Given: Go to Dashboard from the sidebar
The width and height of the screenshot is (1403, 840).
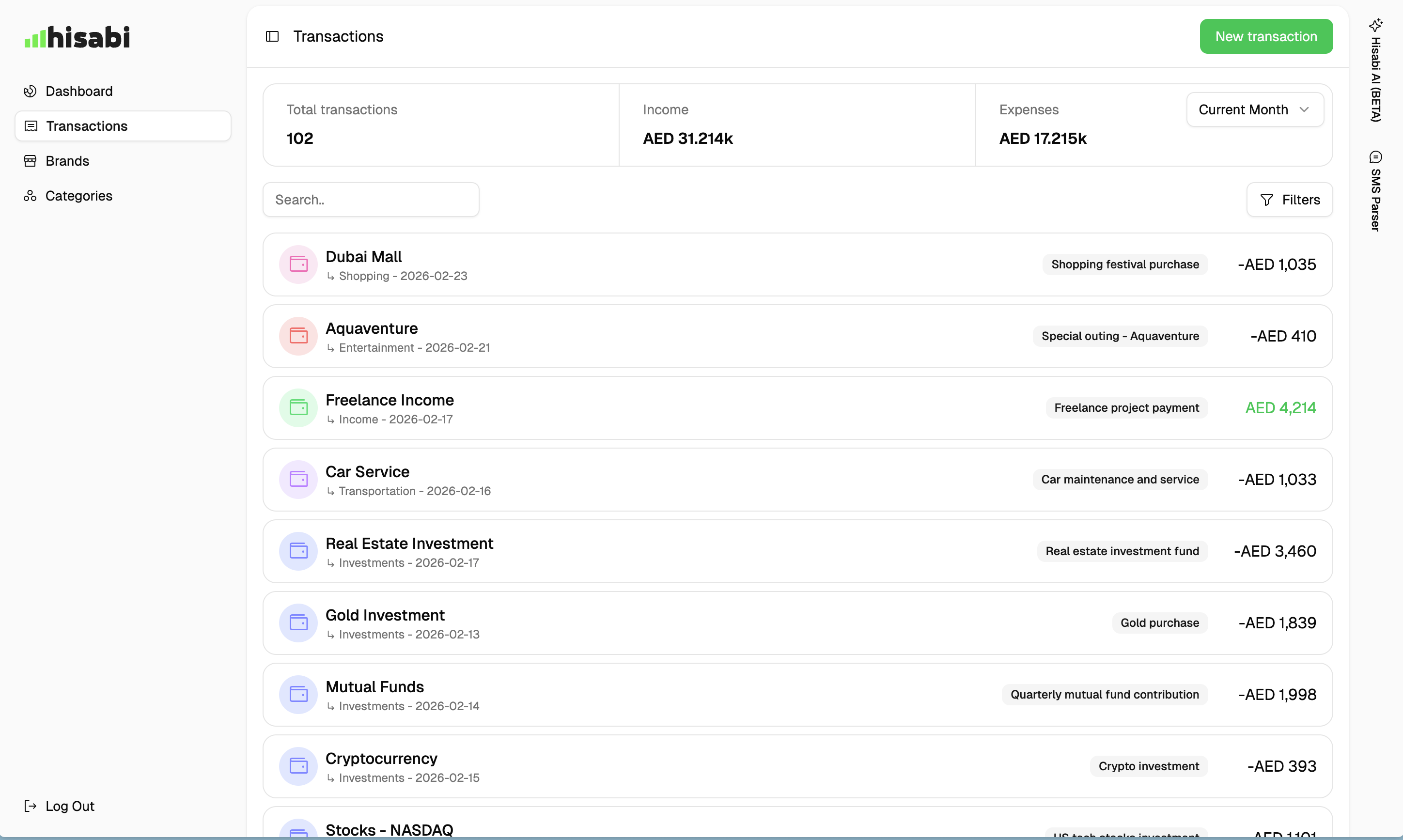Looking at the screenshot, I should click(78, 91).
